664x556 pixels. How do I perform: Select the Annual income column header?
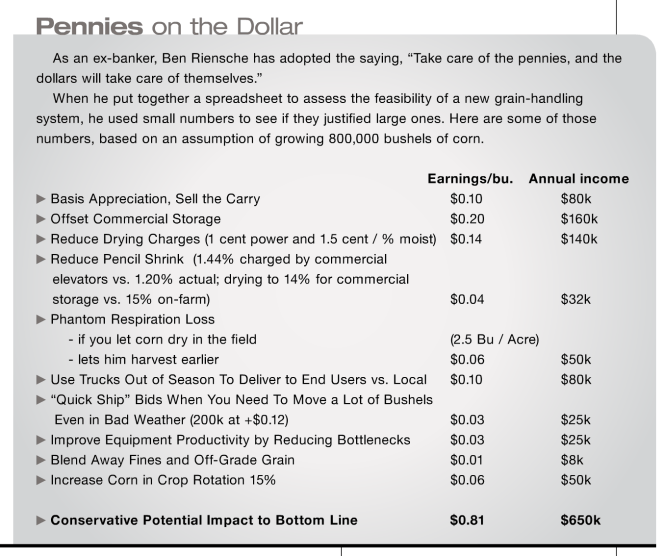point(578,179)
